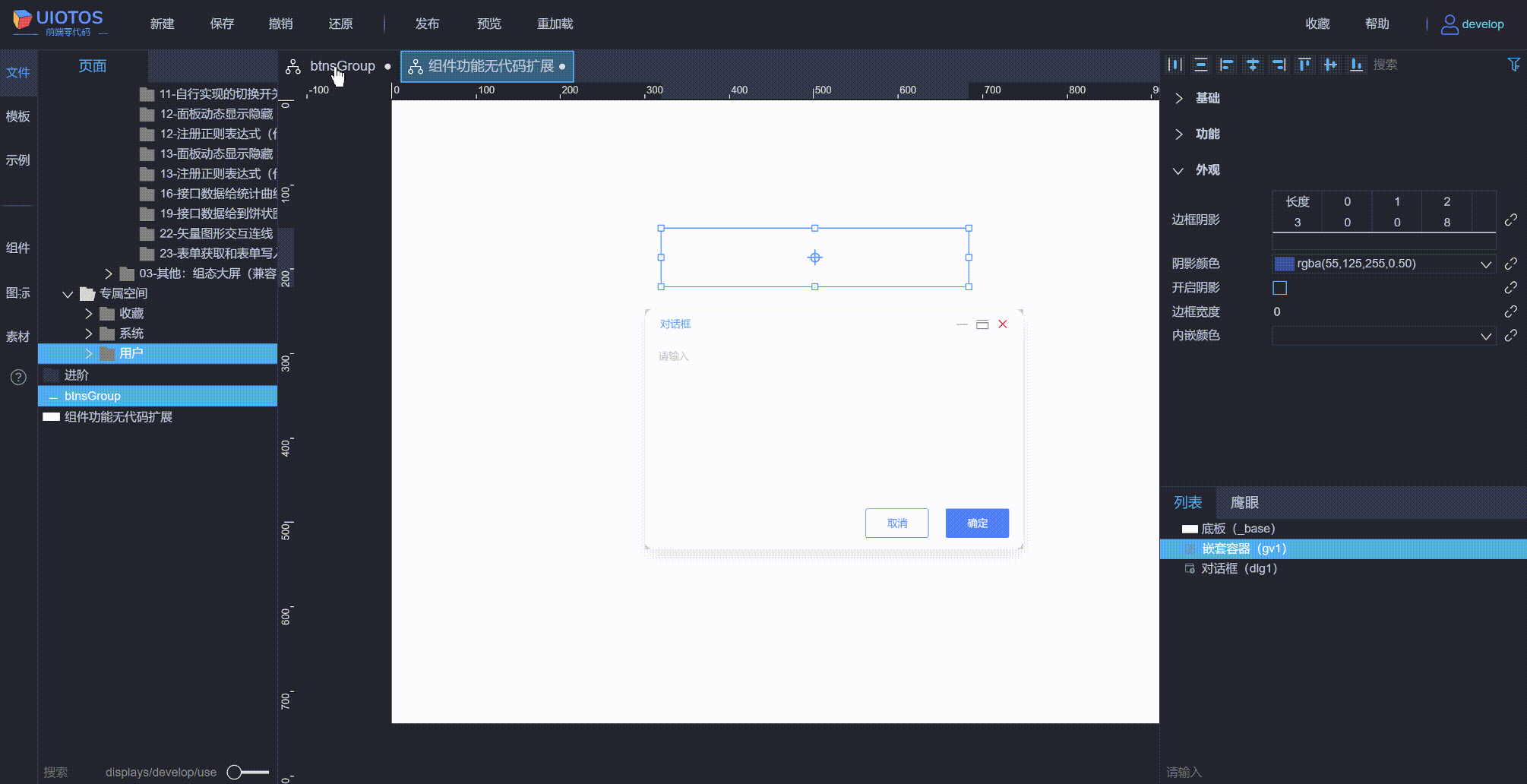This screenshot has height=784, width=1527.
Task: Click the shadow color swatch showing rgba value
Action: (x=1284, y=264)
